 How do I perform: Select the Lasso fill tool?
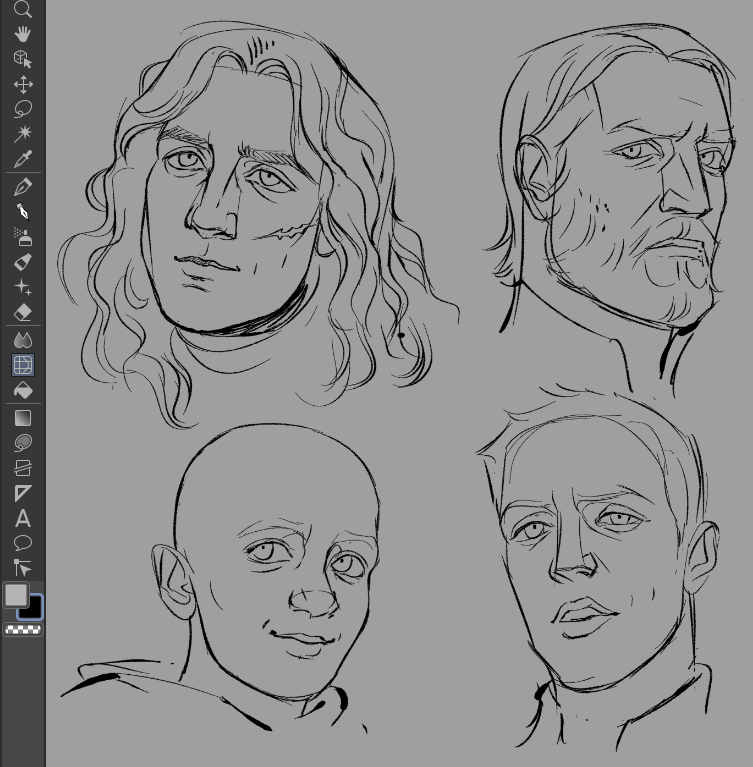click(23, 443)
